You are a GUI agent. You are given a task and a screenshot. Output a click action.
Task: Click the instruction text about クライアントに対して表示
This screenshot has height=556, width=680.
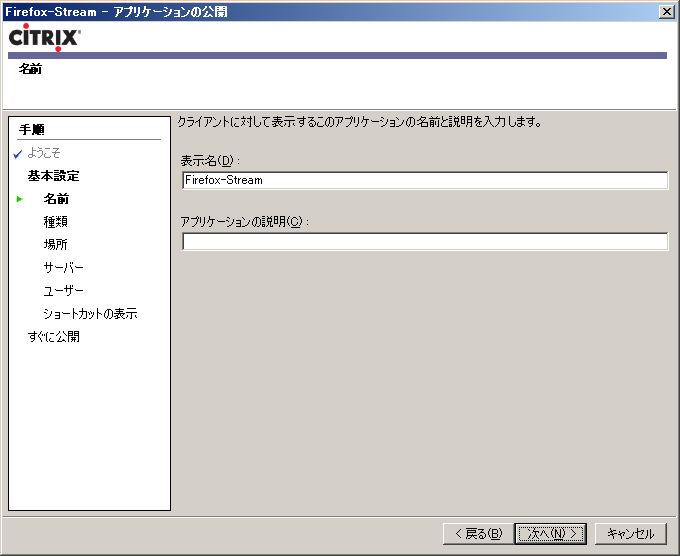tap(360, 122)
